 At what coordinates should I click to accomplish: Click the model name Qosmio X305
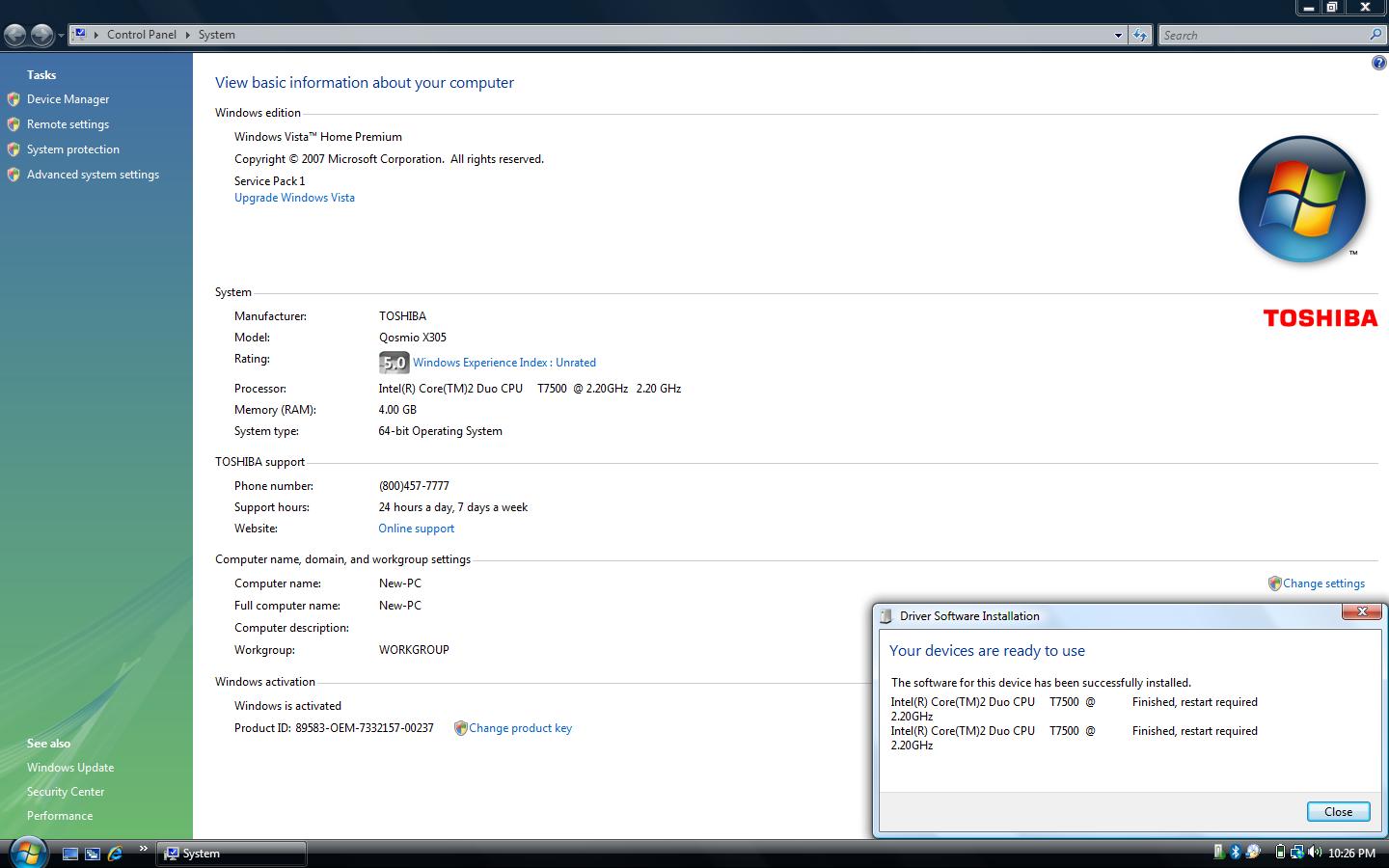(413, 338)
